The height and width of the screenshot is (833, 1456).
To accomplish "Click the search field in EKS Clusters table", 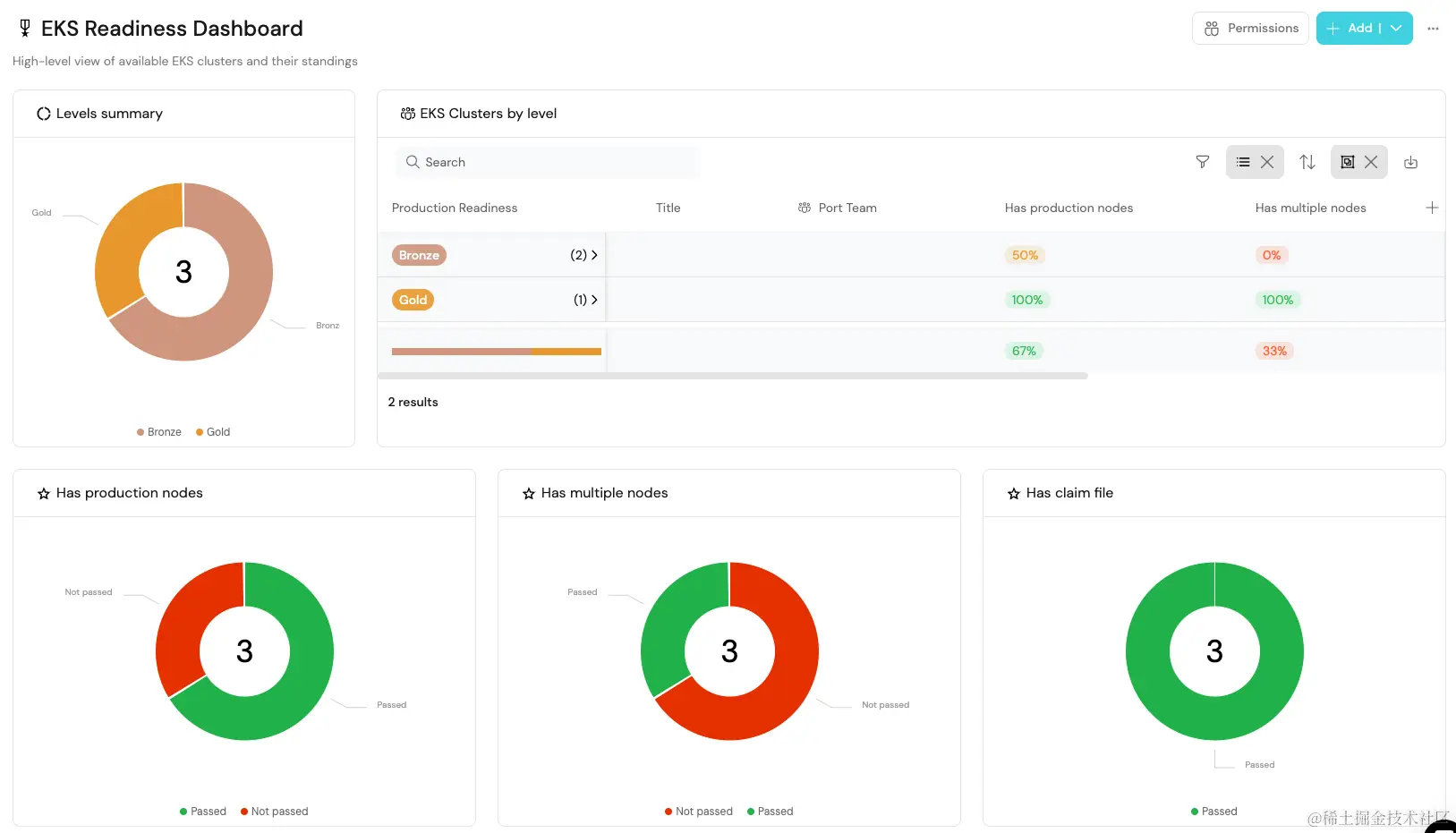I will 547,162.
